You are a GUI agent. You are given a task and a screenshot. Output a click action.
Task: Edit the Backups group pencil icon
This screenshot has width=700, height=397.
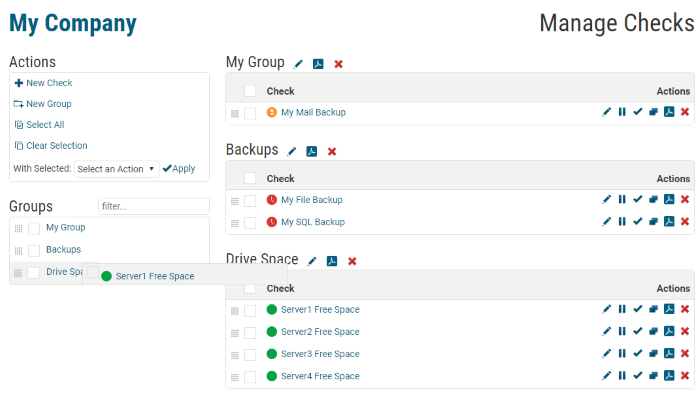(x=292, y=152)
